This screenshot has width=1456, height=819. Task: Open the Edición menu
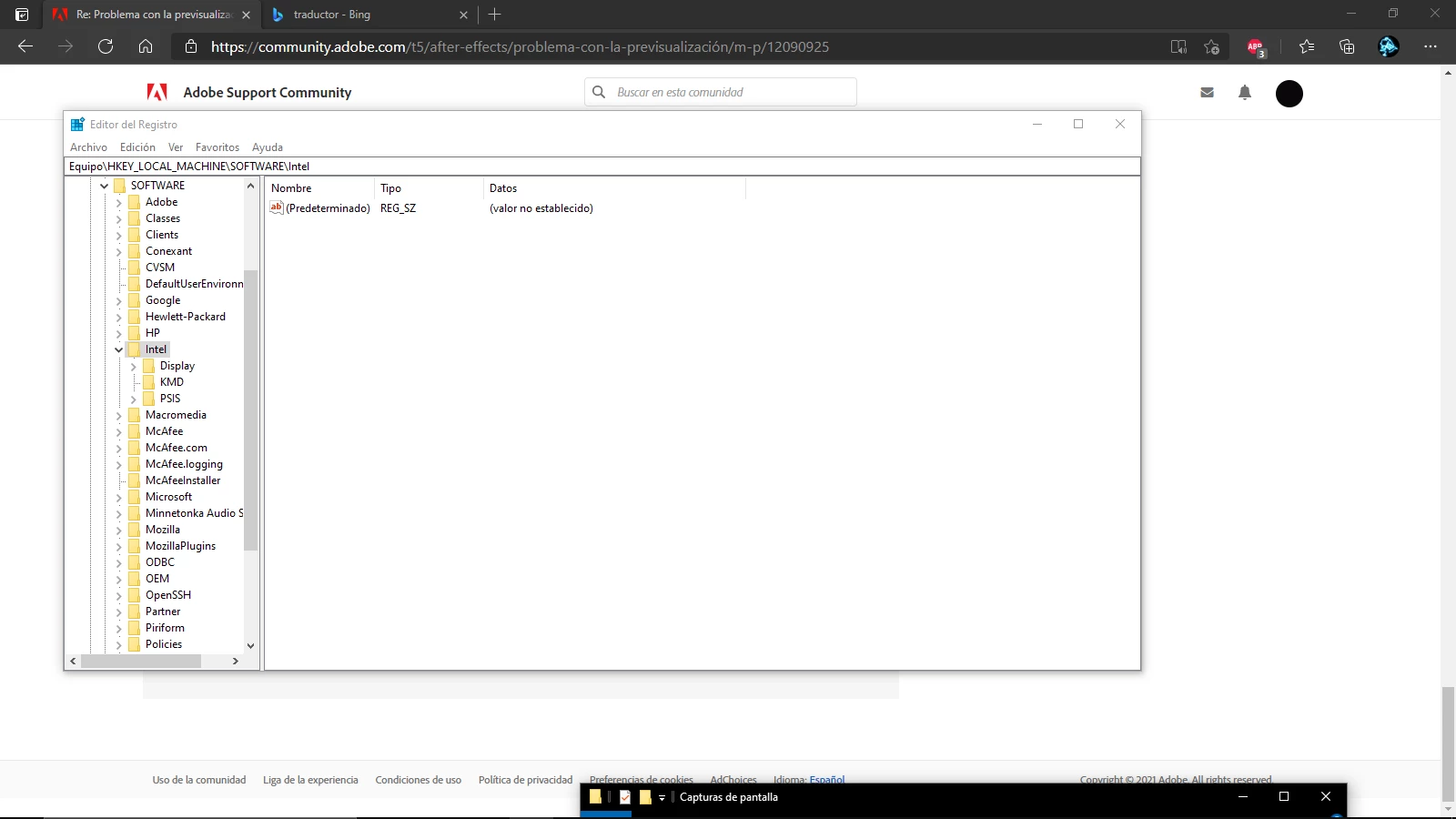click(137, 147)
